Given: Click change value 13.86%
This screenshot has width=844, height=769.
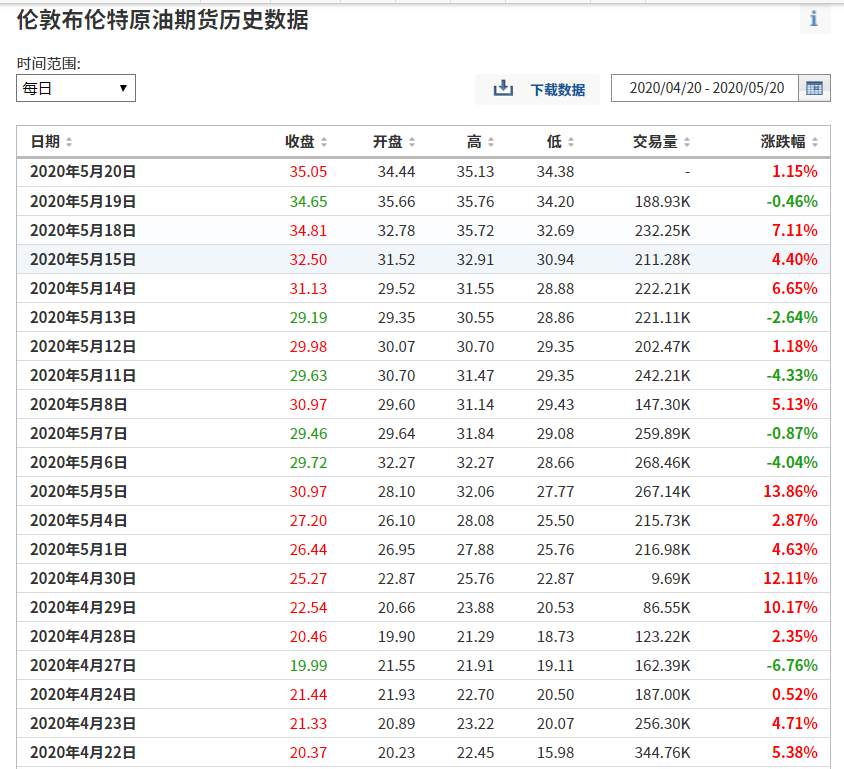Looking at the screenshot, I should coord(790,492).
